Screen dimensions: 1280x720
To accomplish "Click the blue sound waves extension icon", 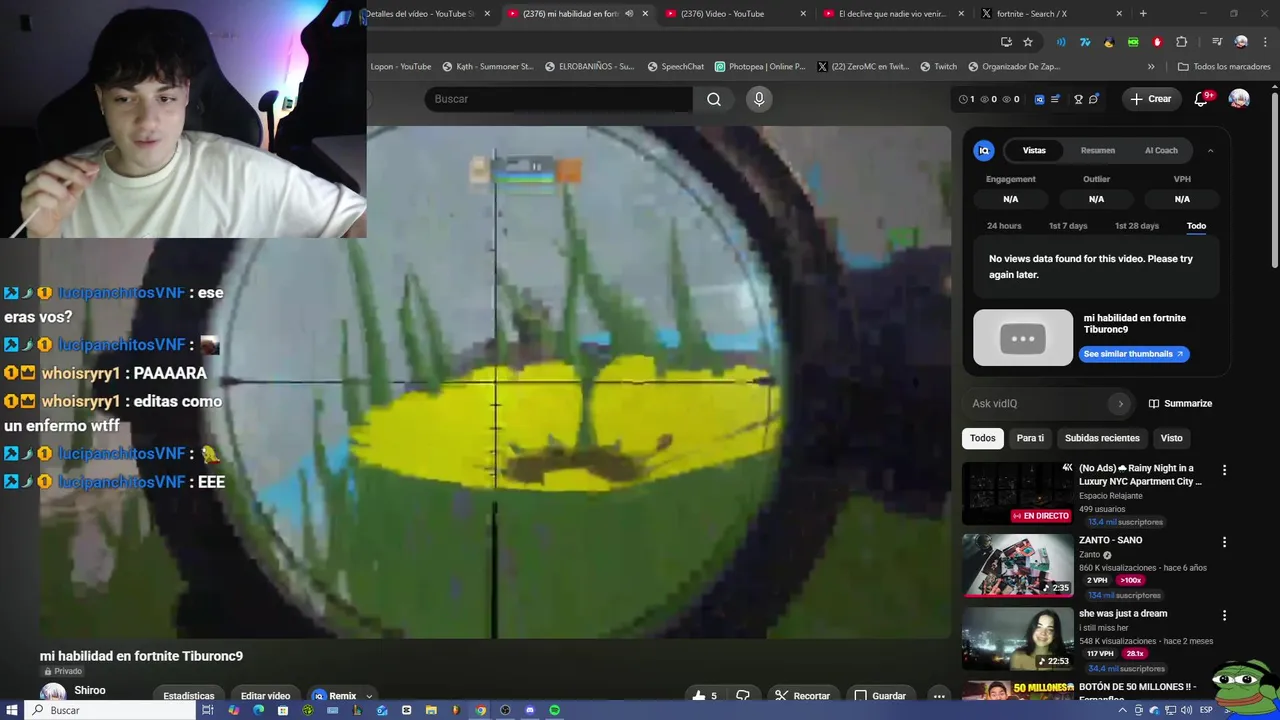I will pos(1061,42).
